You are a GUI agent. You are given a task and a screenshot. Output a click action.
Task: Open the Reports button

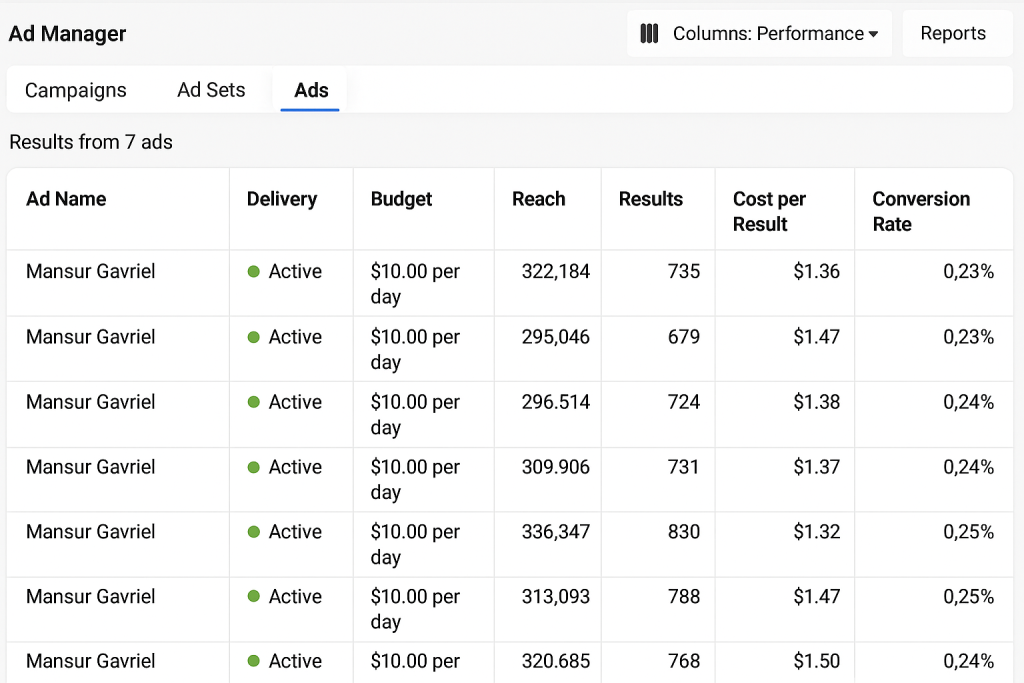953,34
